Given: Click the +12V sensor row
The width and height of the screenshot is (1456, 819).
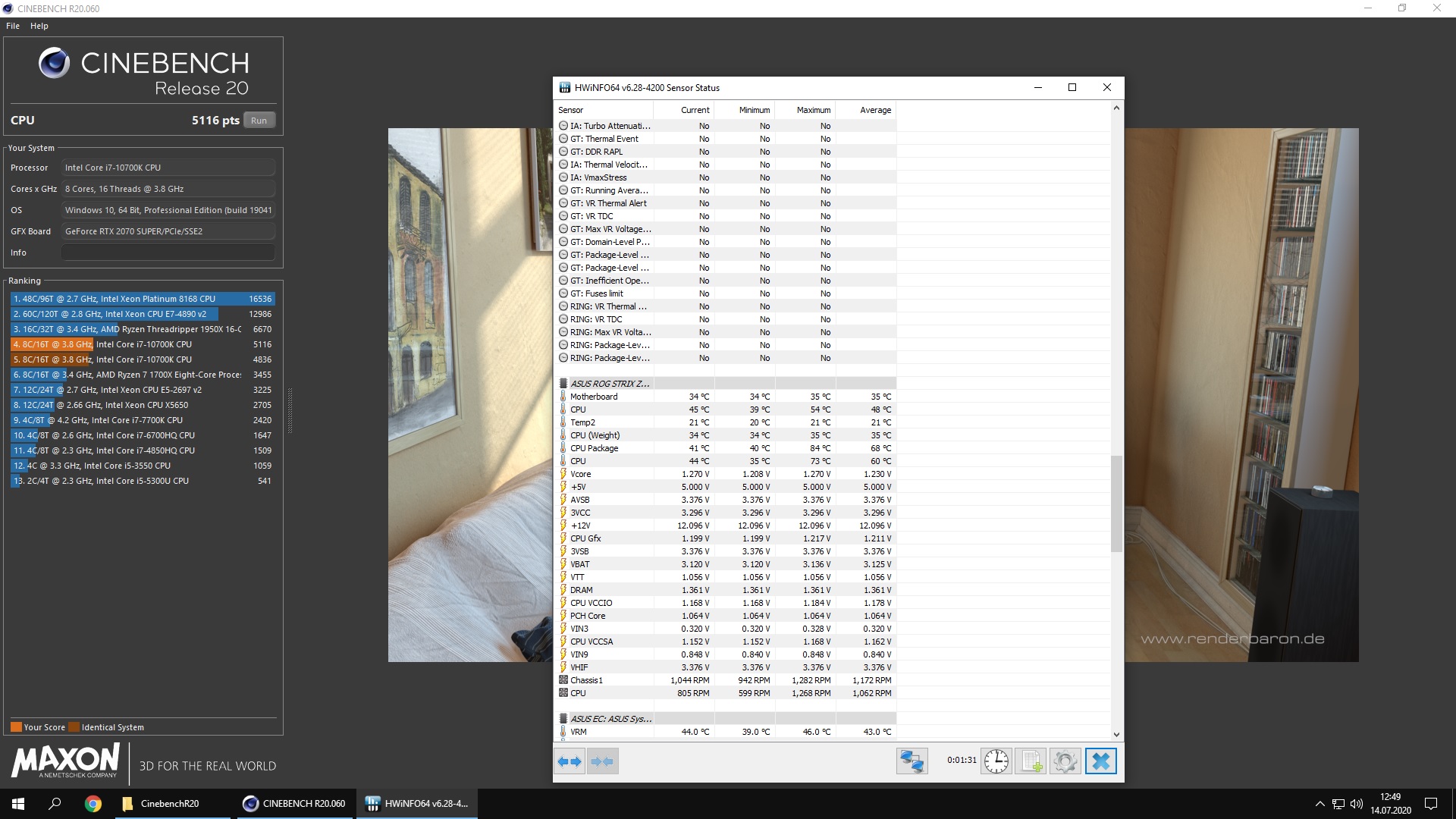Looking at the screenshot, I should (x=726, y=526).
